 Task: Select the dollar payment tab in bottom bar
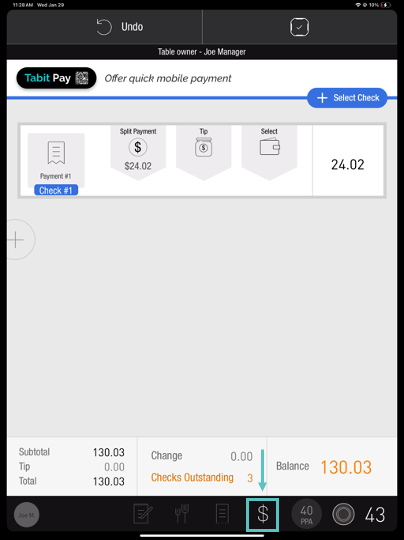tap(262, 514)
